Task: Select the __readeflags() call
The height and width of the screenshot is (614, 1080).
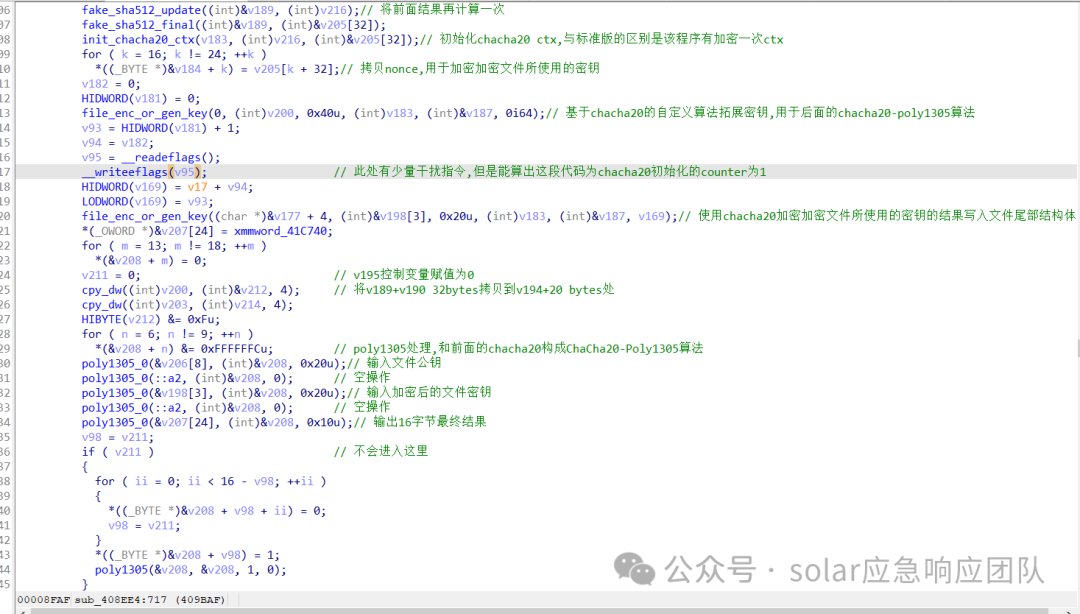Action: [x=171, y=157]
